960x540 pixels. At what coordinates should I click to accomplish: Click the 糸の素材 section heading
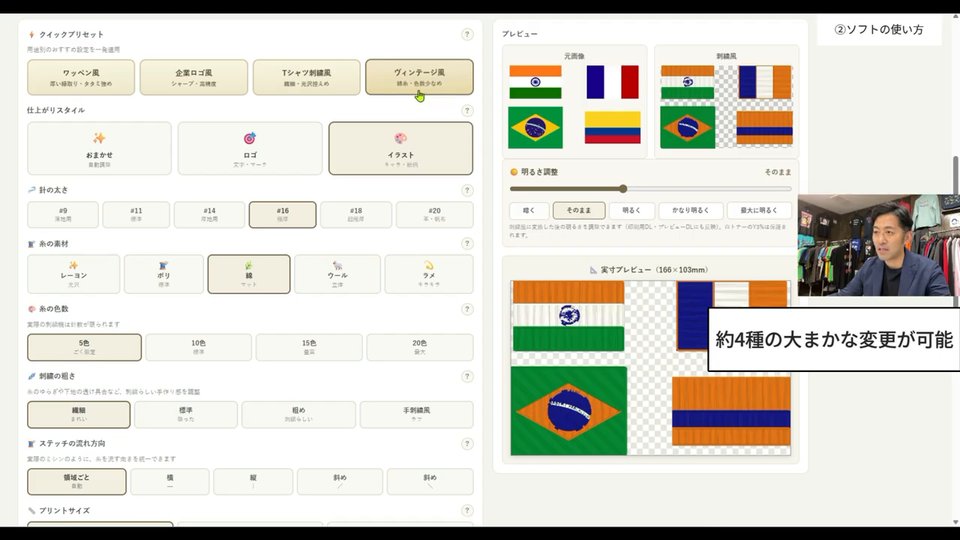(53, 244)
